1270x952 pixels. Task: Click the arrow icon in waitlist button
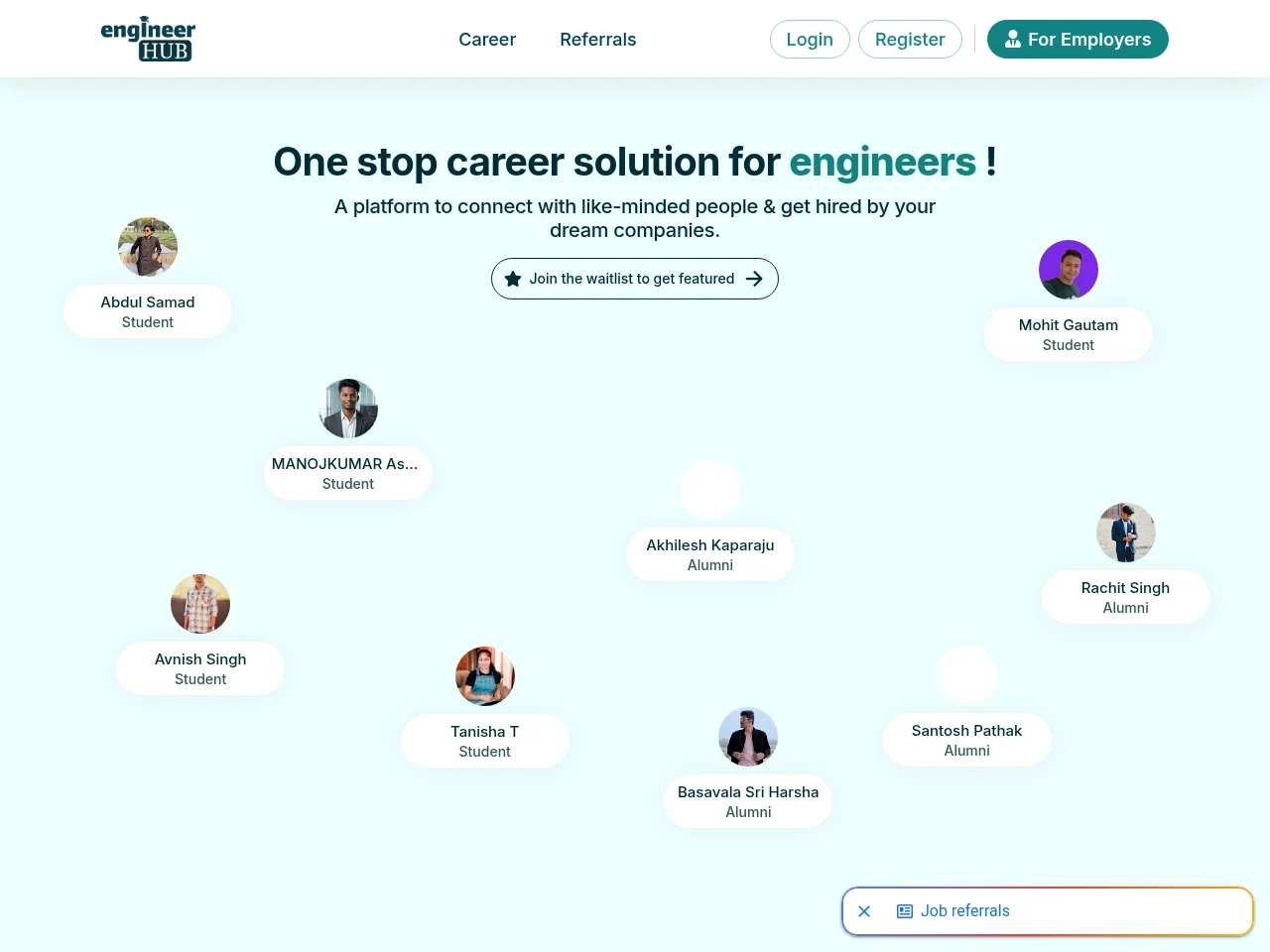tap(754, 279)
